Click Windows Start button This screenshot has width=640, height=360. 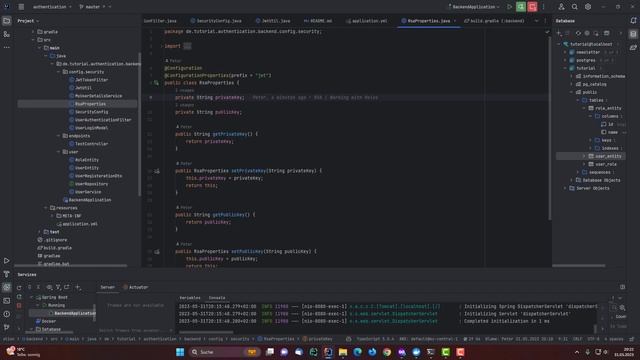tap(180, 352)
